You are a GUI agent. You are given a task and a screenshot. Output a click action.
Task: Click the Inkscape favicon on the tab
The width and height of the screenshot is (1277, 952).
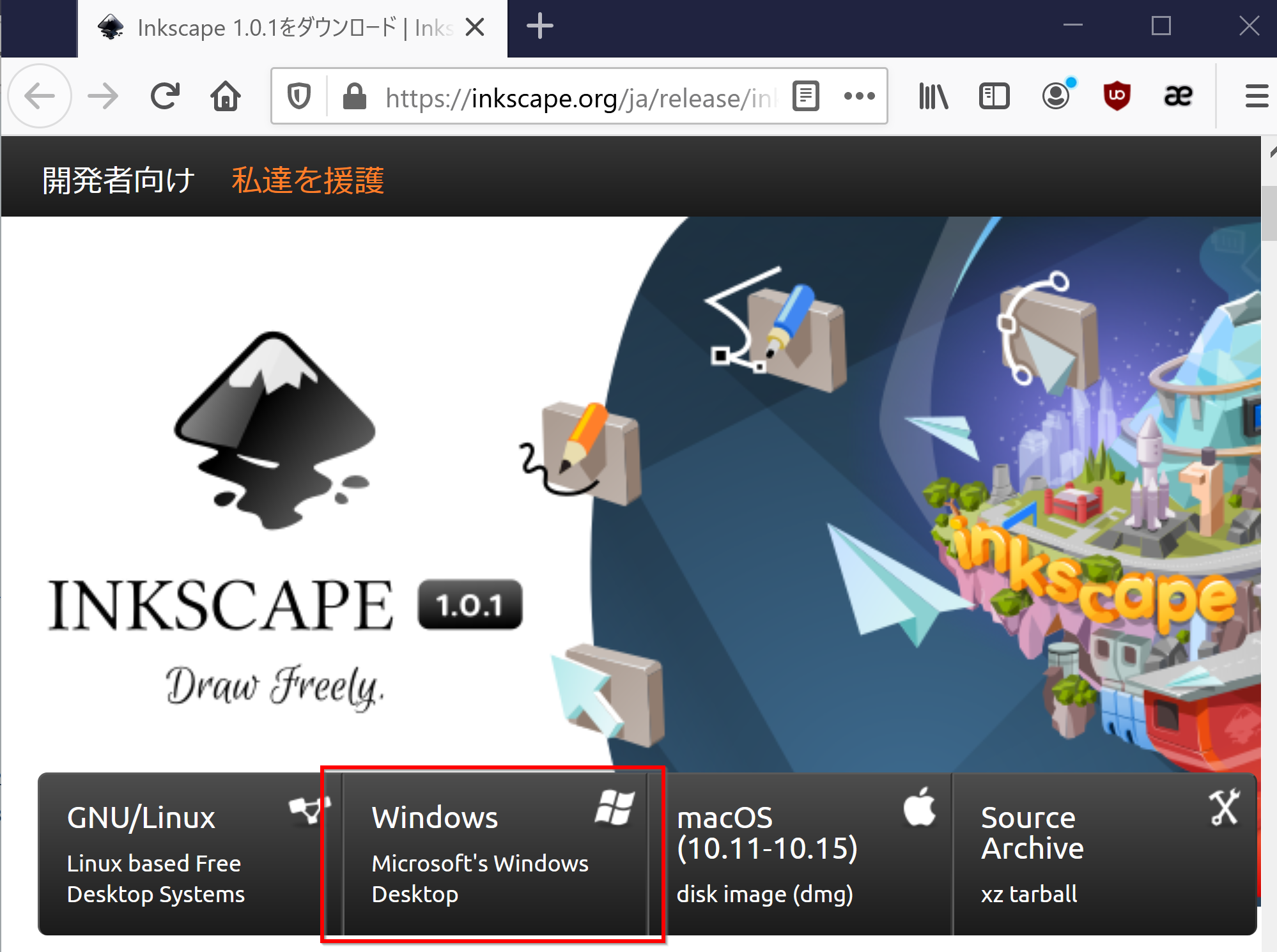coord(111,27)
